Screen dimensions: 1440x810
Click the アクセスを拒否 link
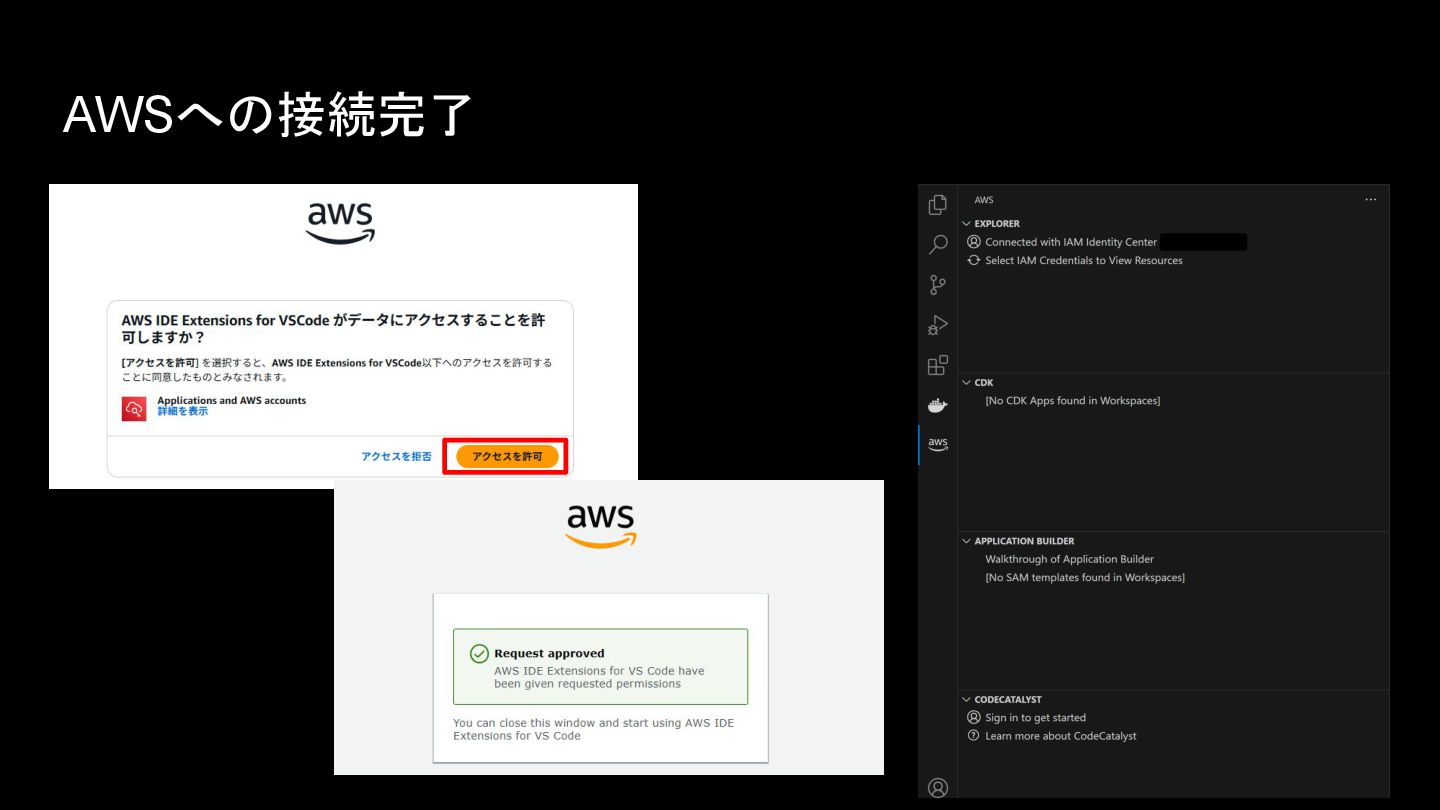click(396, 456)
